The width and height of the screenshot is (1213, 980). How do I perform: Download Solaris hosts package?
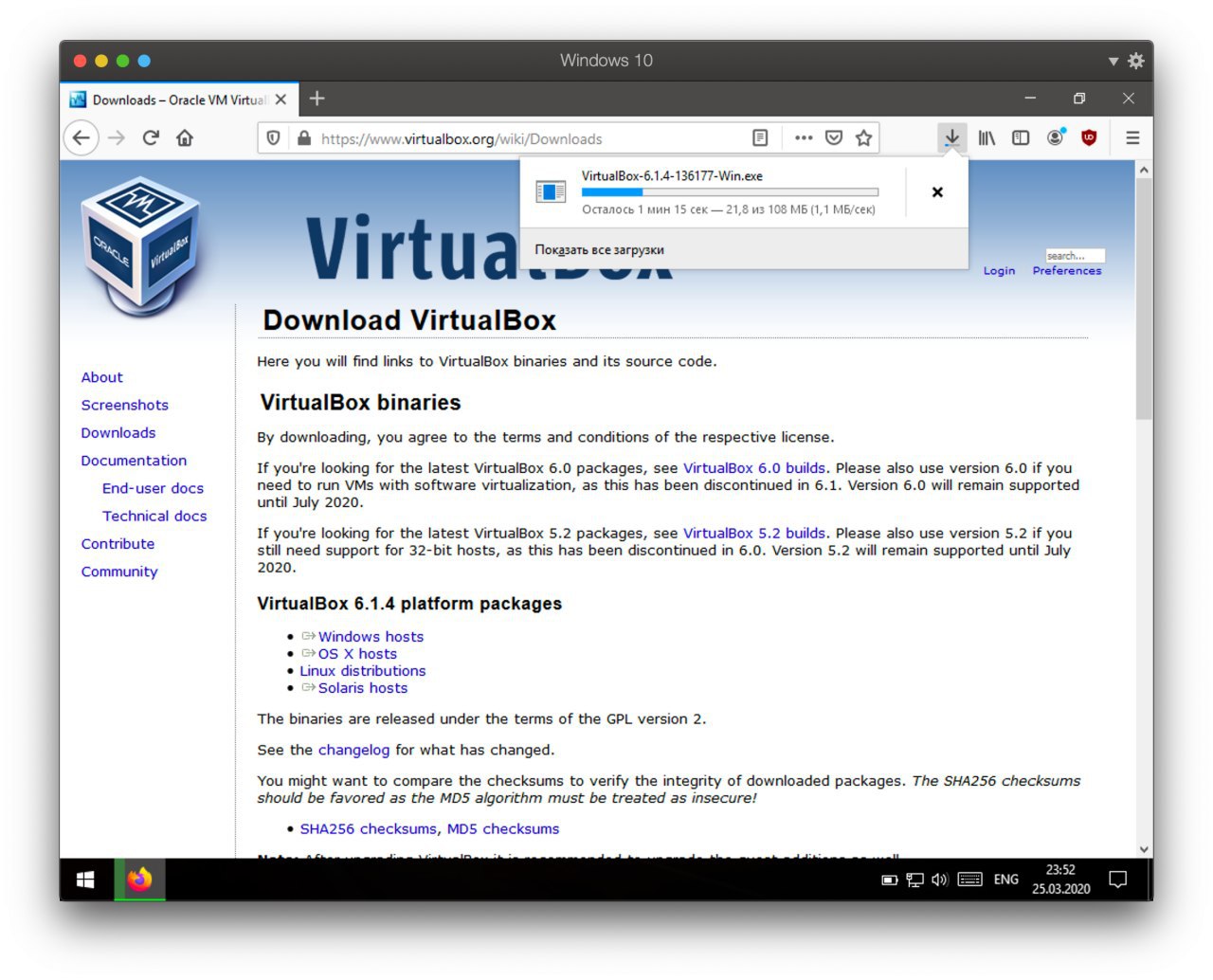click(x=363, y=688)
